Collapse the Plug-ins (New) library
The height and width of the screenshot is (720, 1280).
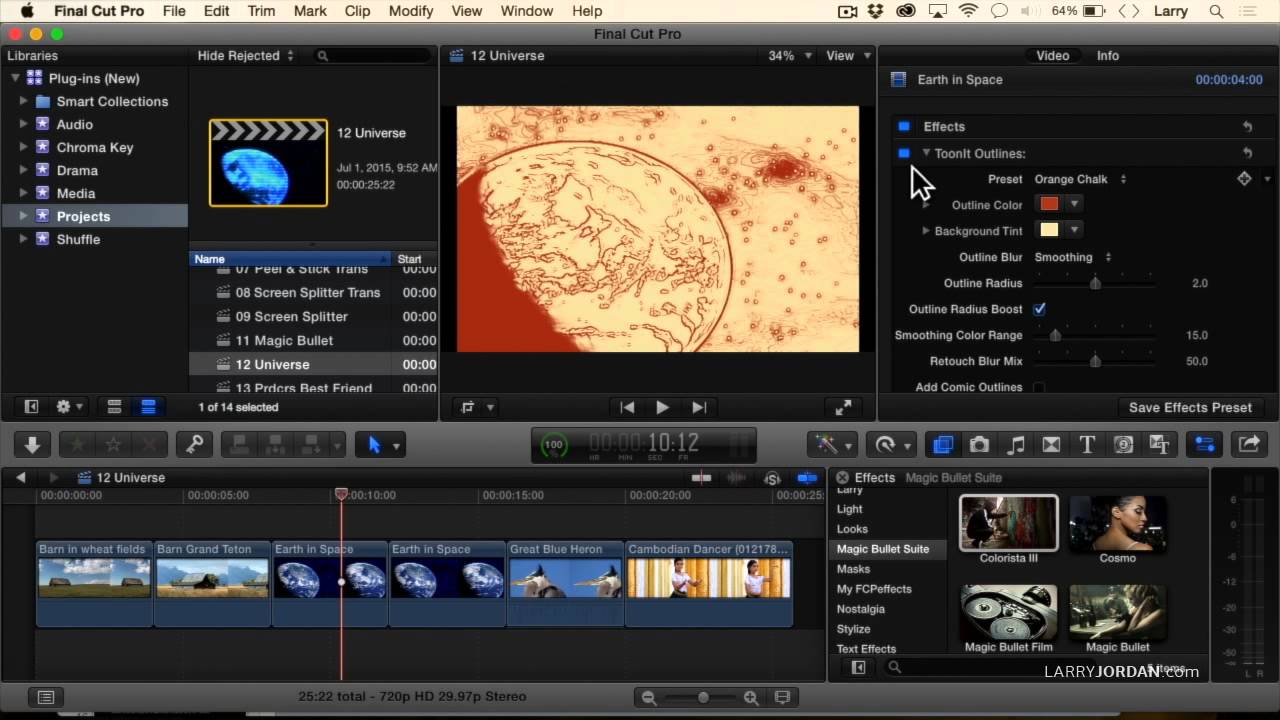pos(15,78)
